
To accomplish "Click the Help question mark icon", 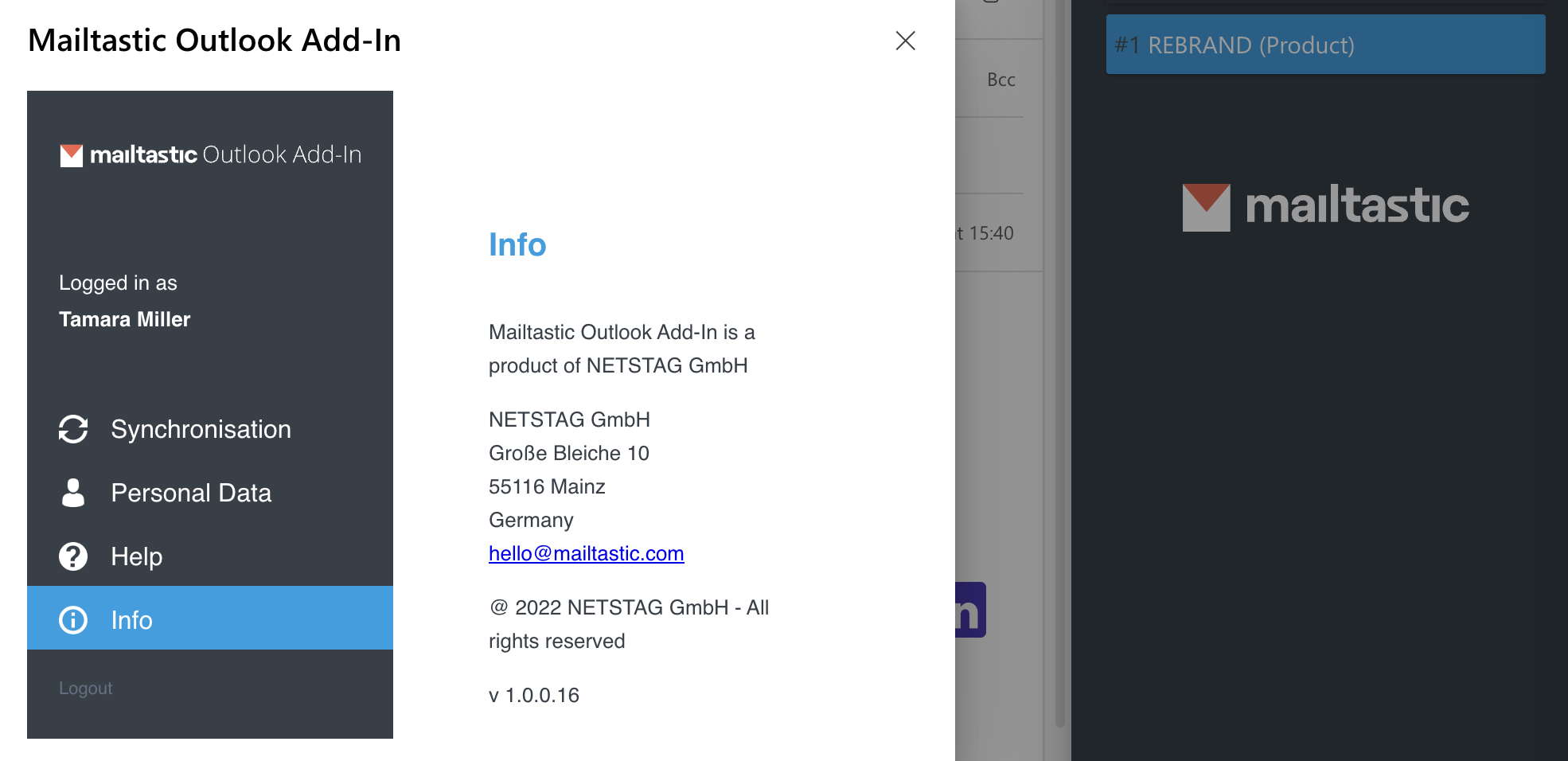I will 73,556.
